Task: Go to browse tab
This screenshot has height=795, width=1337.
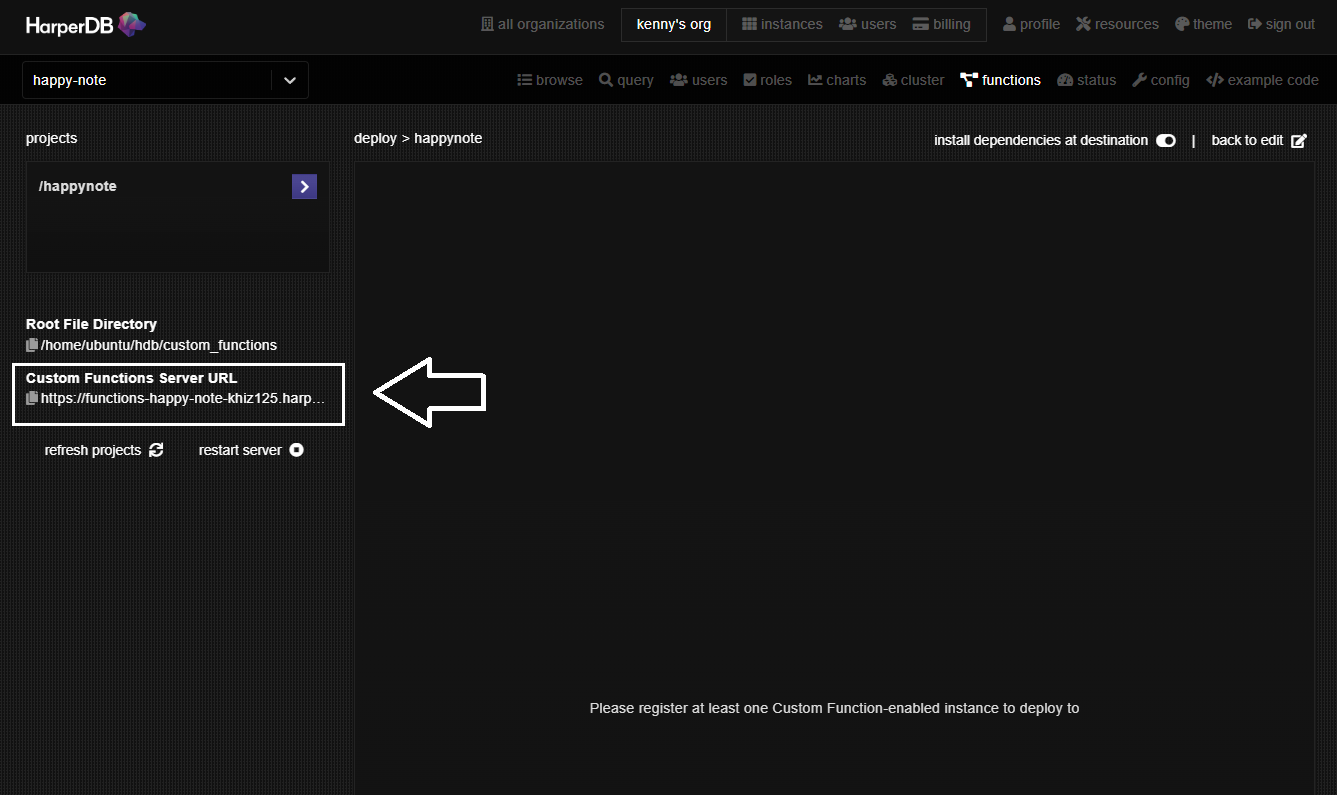Action: click(550, 80)
